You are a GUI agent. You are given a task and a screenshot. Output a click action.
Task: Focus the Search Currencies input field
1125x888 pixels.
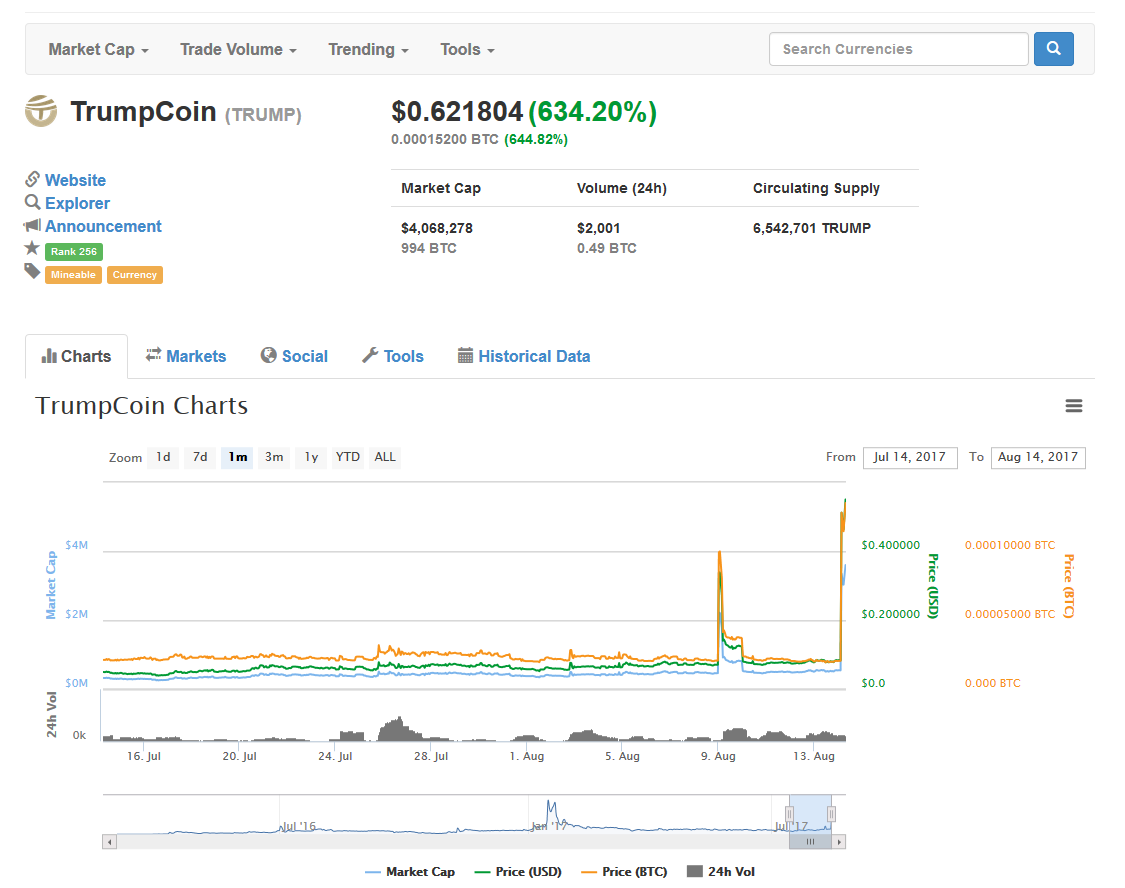[899, 49]
